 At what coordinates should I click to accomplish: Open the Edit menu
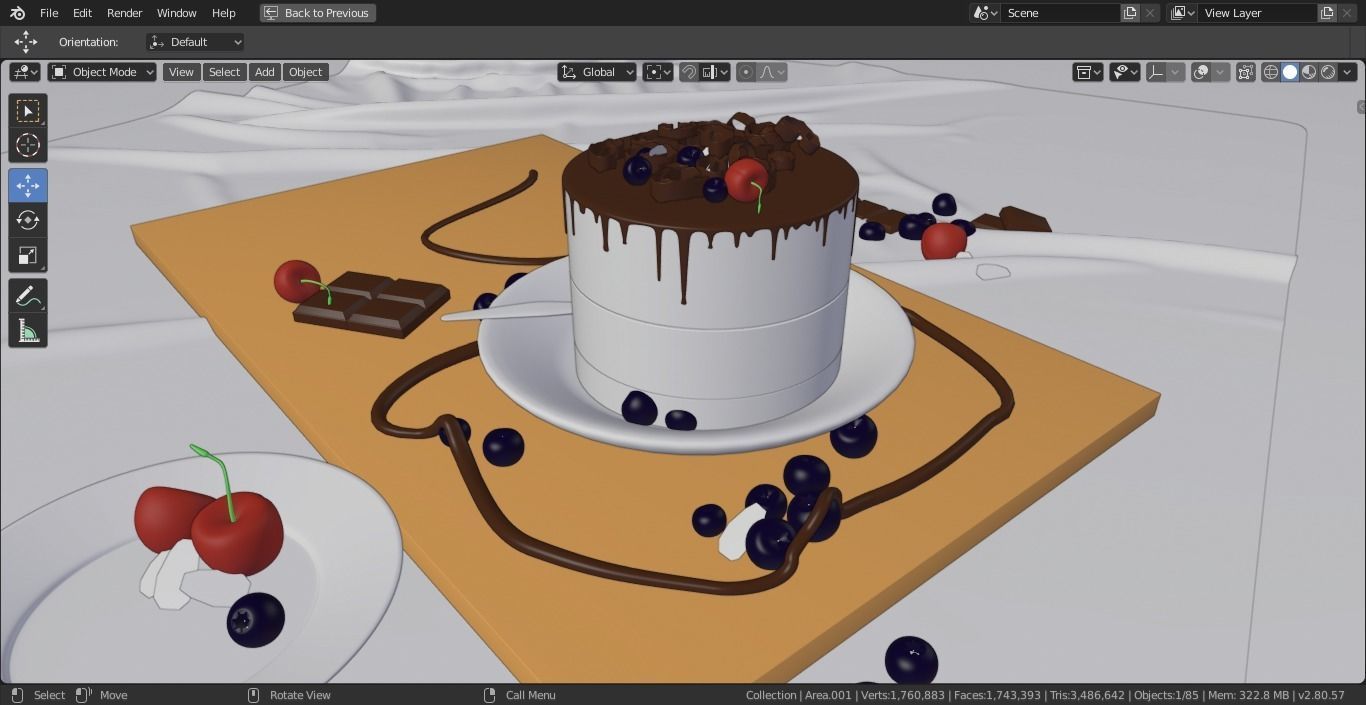click(82, 13)
